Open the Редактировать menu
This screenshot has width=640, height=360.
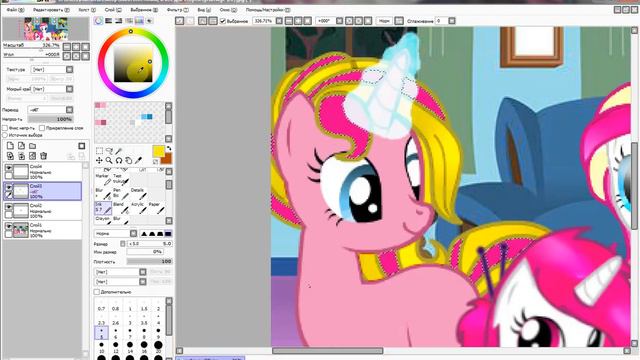(51, 10)
